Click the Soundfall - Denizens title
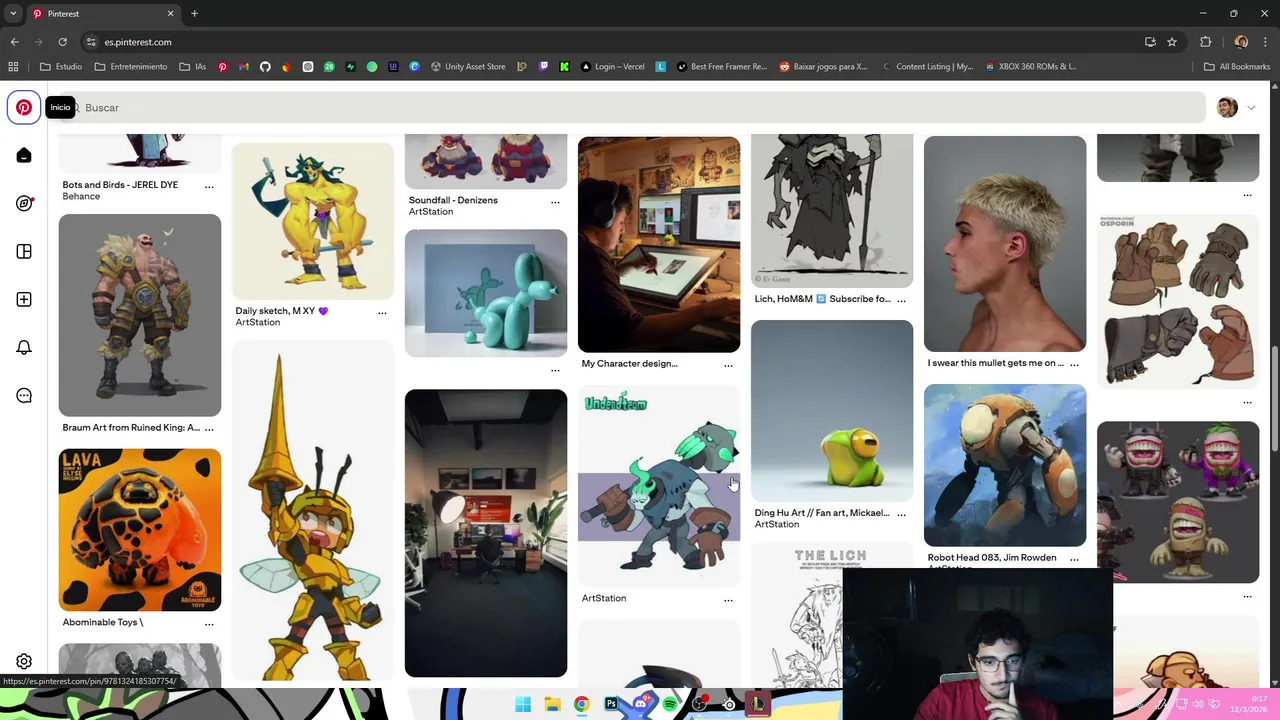This screenshot has width=1280, height=720. 453,200
